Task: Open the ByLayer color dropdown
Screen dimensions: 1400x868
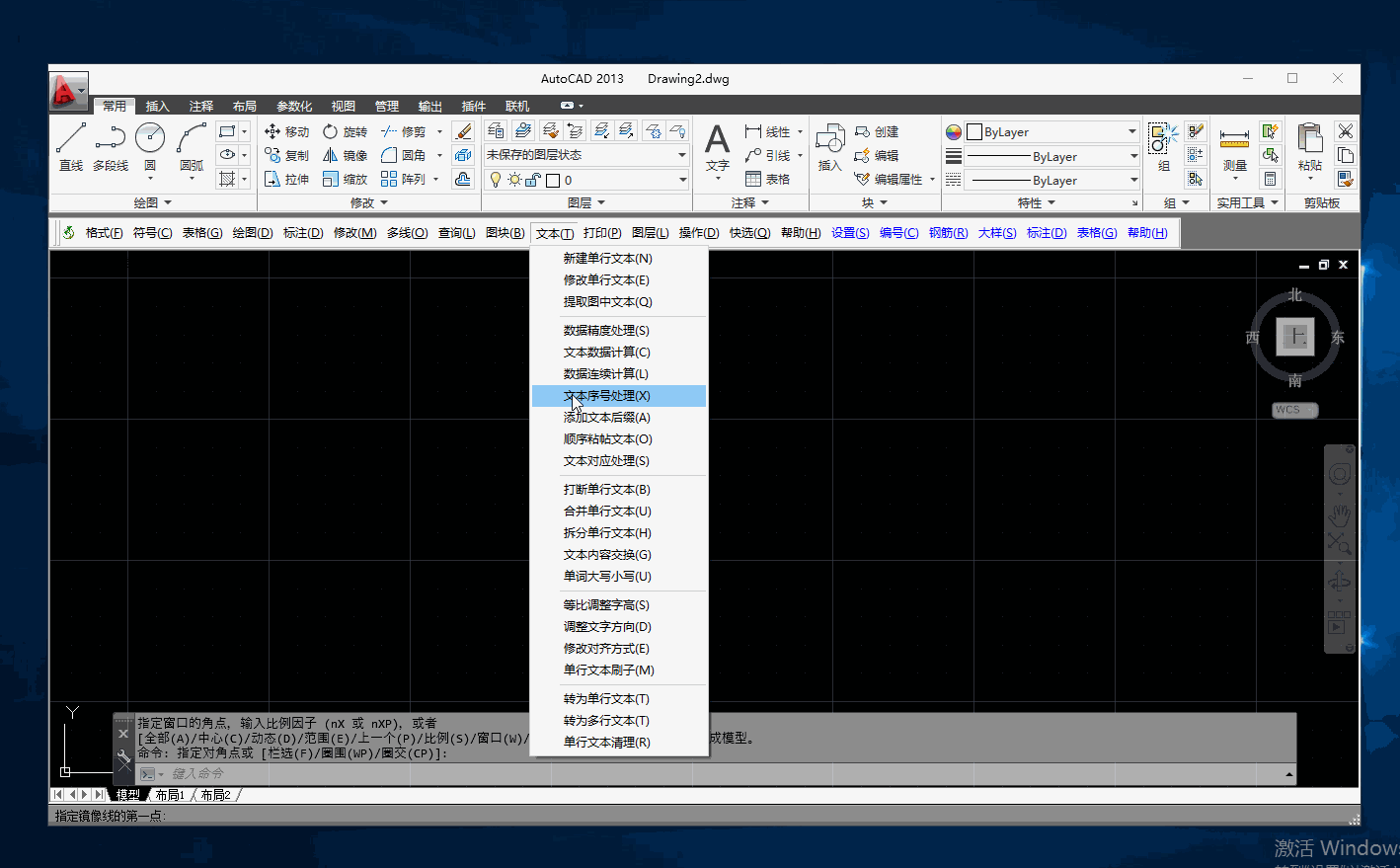Action: [1052, 131]
